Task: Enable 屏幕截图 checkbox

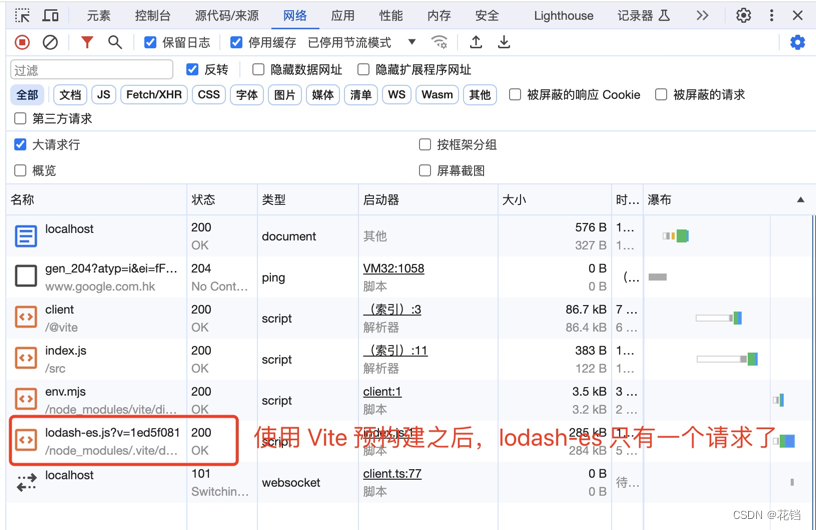Action: [425, 170]
